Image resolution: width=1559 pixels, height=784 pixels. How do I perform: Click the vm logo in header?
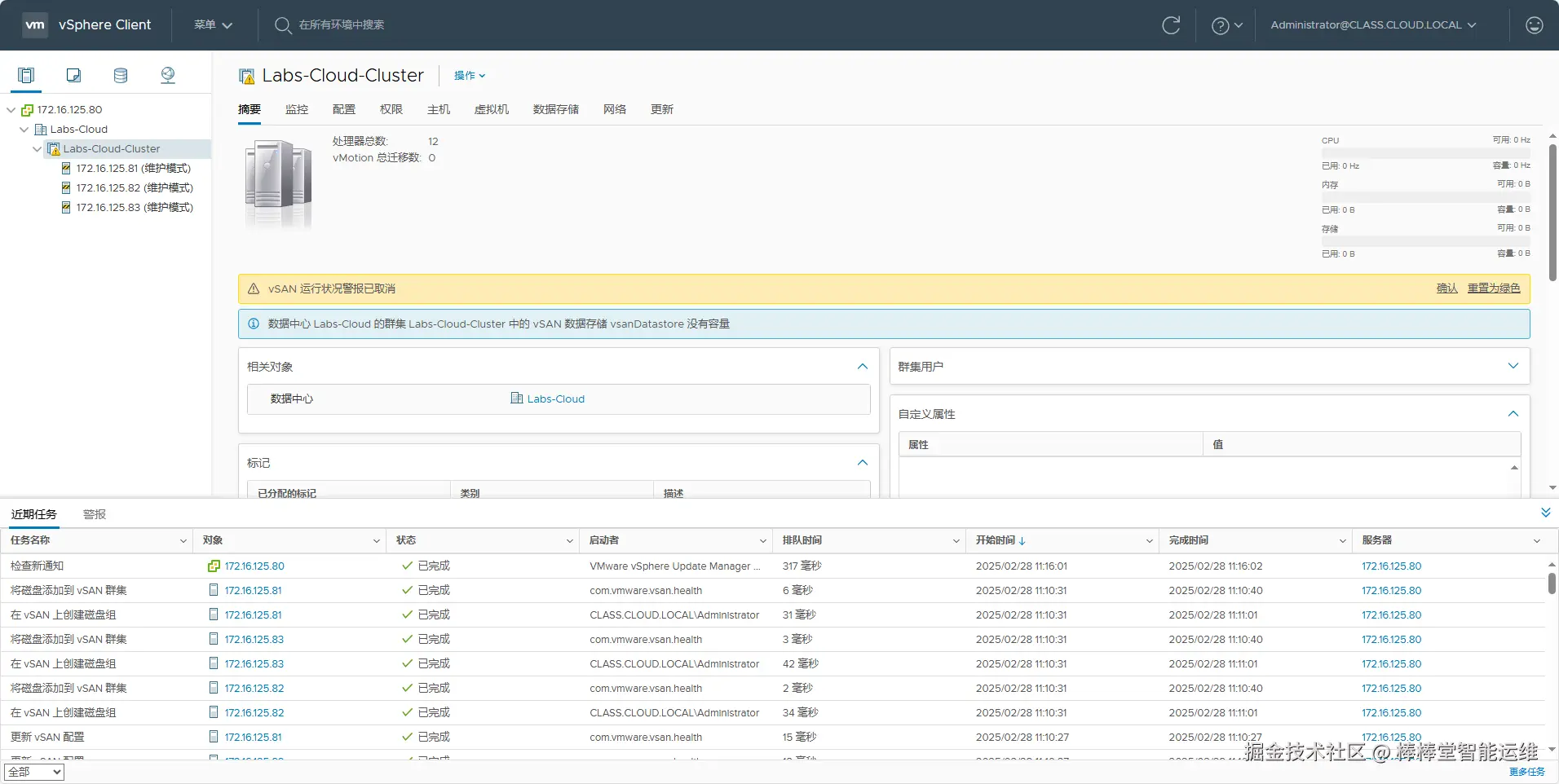click(x=35, y=24)
